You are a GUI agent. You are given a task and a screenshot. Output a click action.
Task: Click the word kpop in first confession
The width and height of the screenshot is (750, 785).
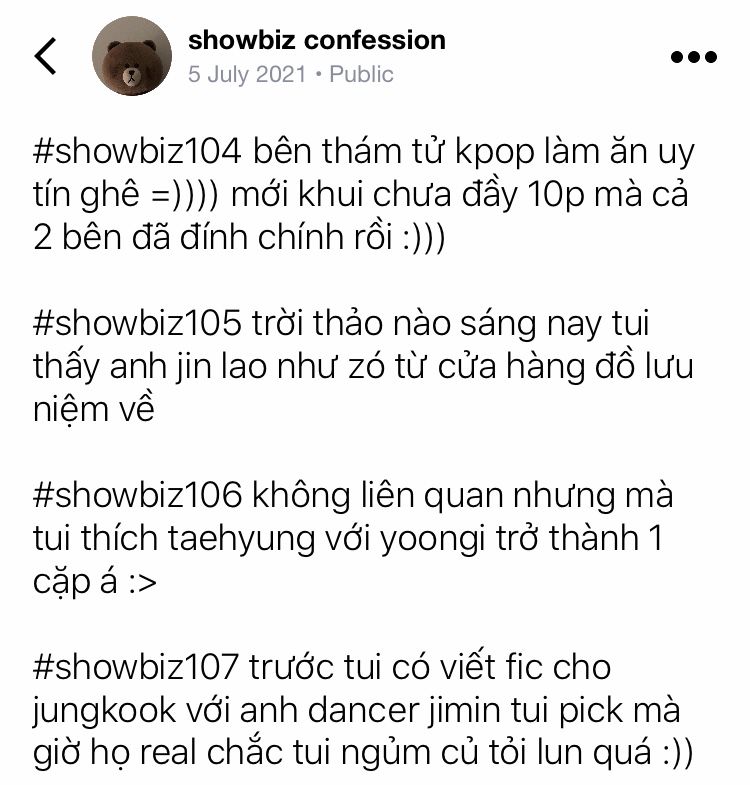(x=495, y=153)
